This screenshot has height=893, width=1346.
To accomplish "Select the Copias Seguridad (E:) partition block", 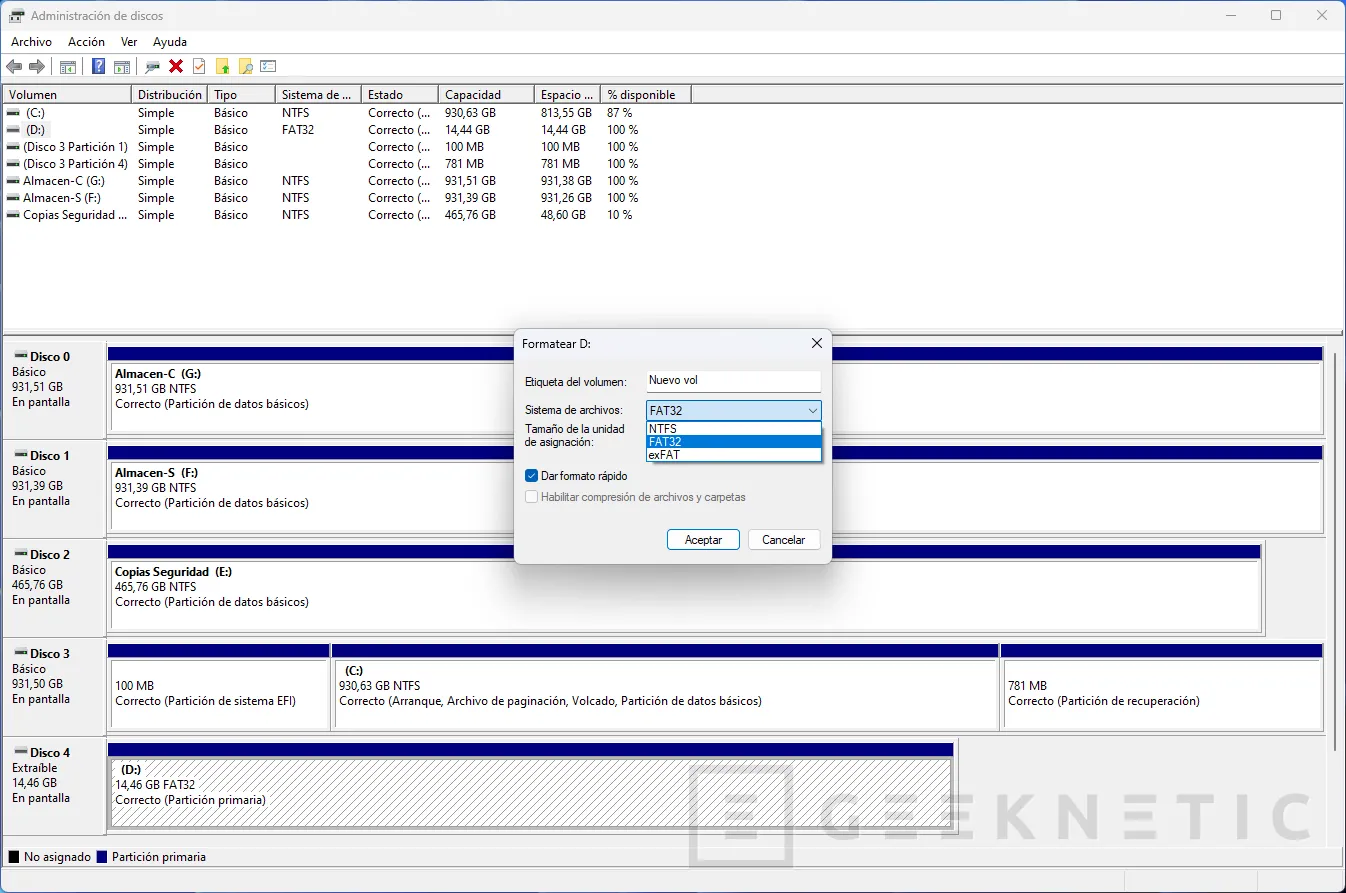I will [685, 597].
